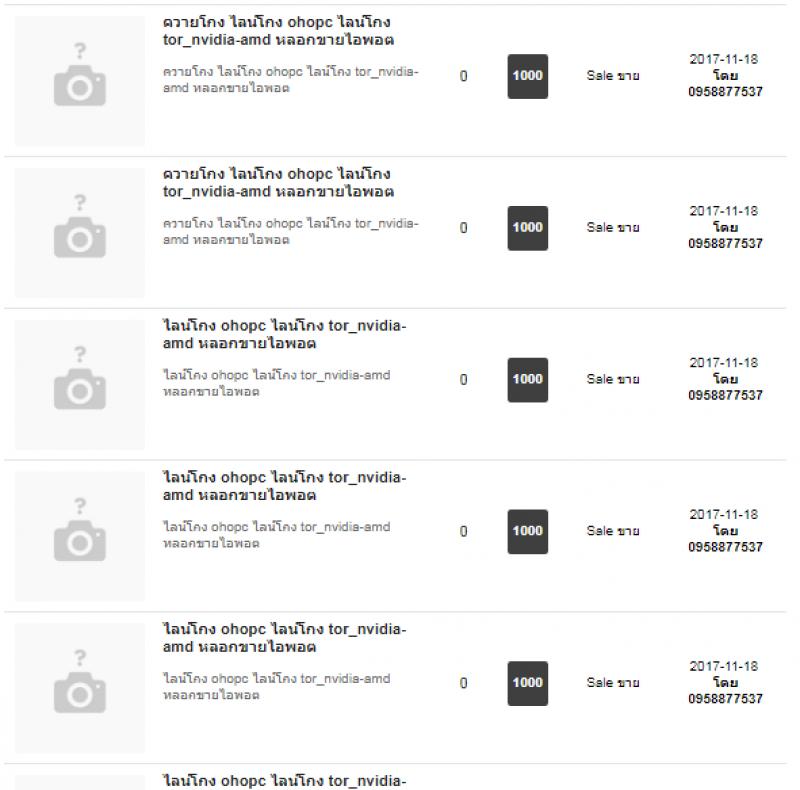Open the first listing's bold title link
This screenshot has height=790, width=800.
pos(279,31)
